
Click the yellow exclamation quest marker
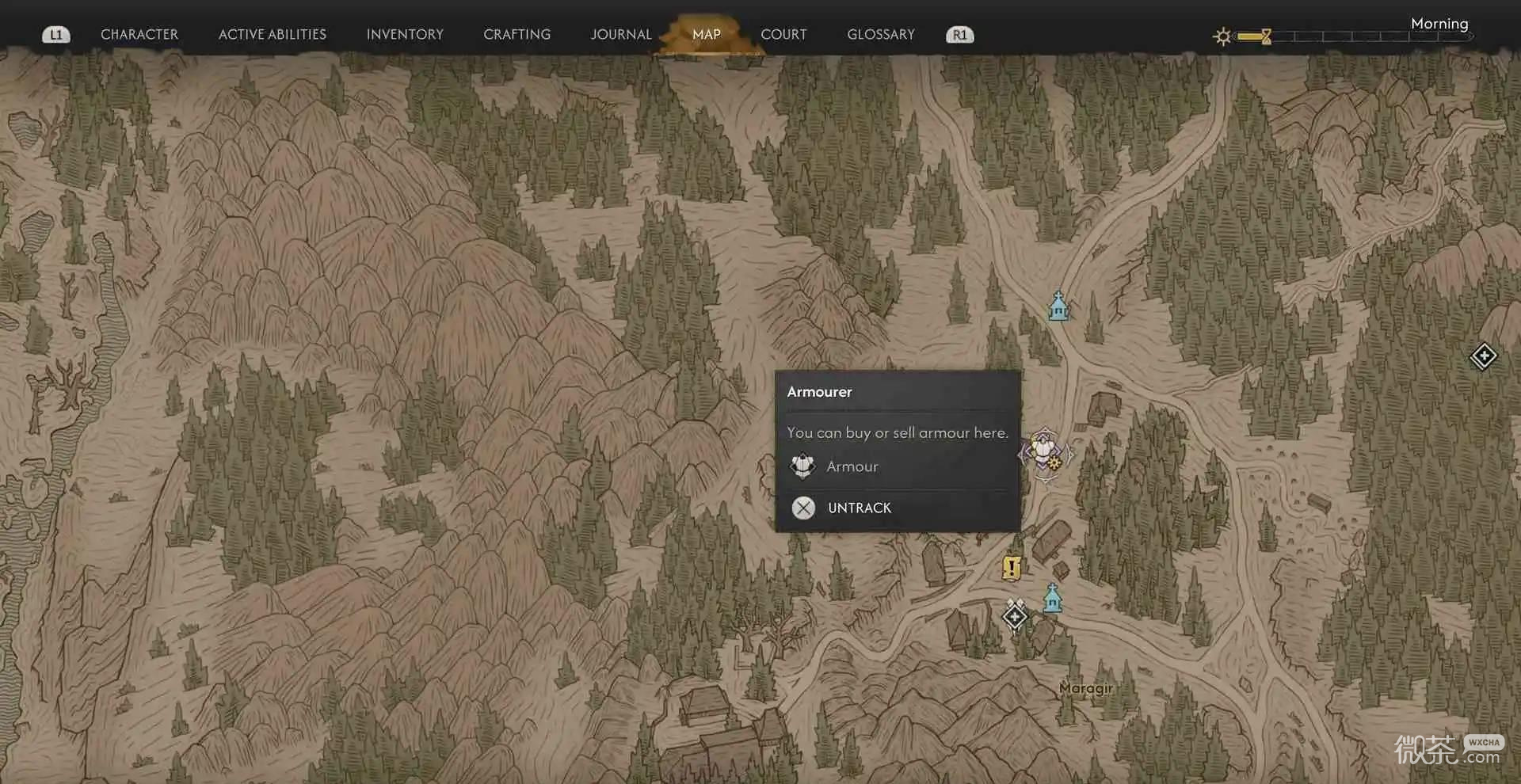click(x=1011, y=567)
